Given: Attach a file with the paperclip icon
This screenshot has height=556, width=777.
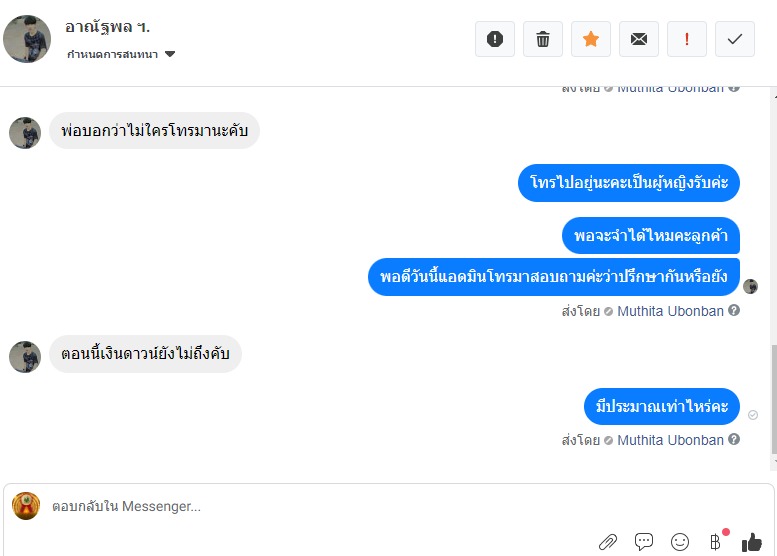Looking at the screenshot, I should click(x=608, y=542).
